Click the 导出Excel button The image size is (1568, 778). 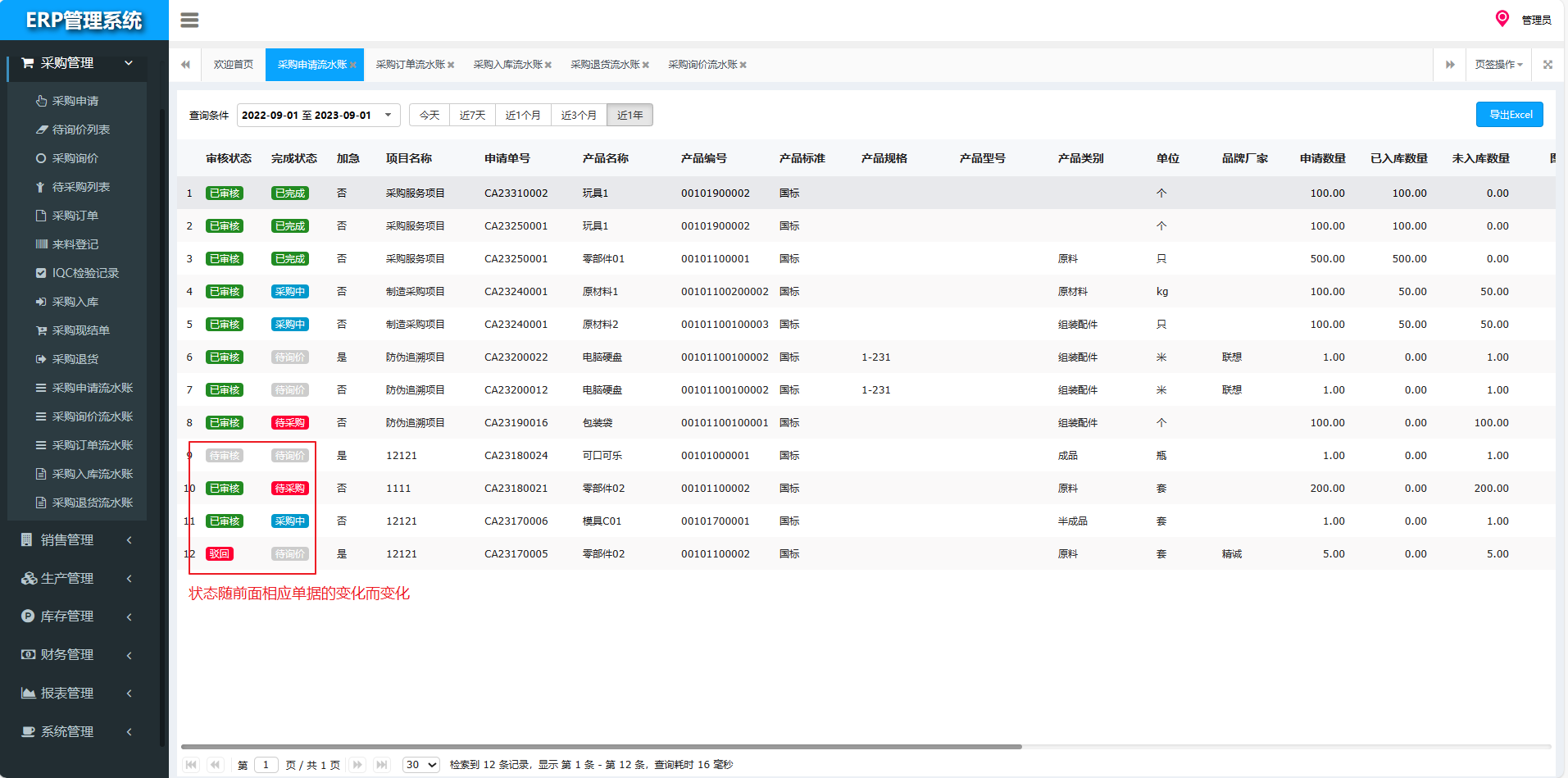coord(1509,115)
